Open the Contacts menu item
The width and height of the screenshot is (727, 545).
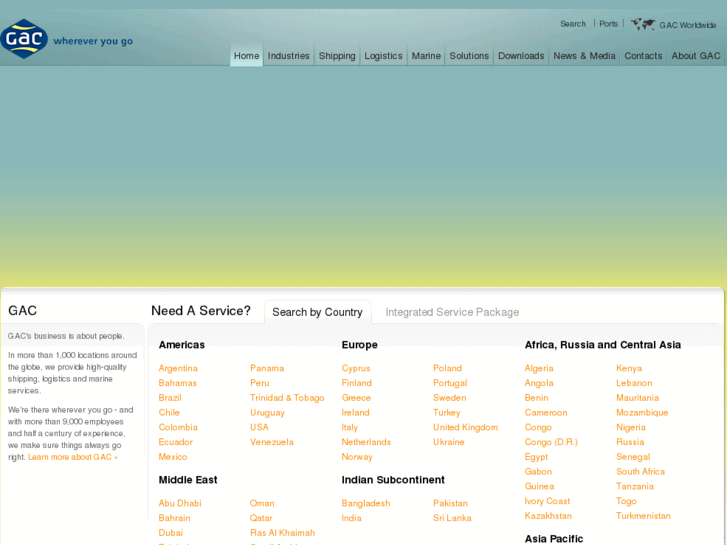pos(643,56)
